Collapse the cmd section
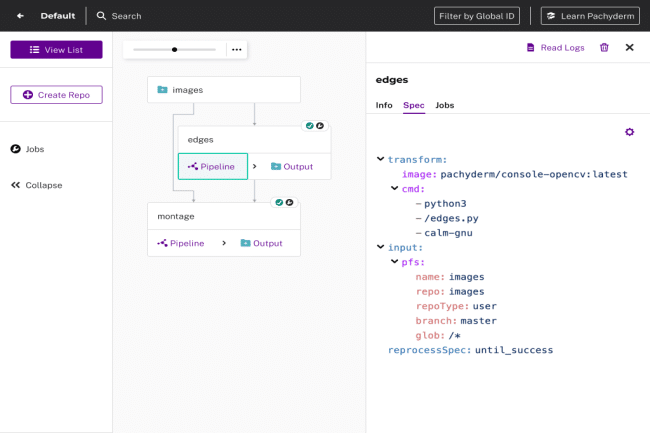This screenshot has width=650, height=433. pyautogui.click(x=394, y=188)
